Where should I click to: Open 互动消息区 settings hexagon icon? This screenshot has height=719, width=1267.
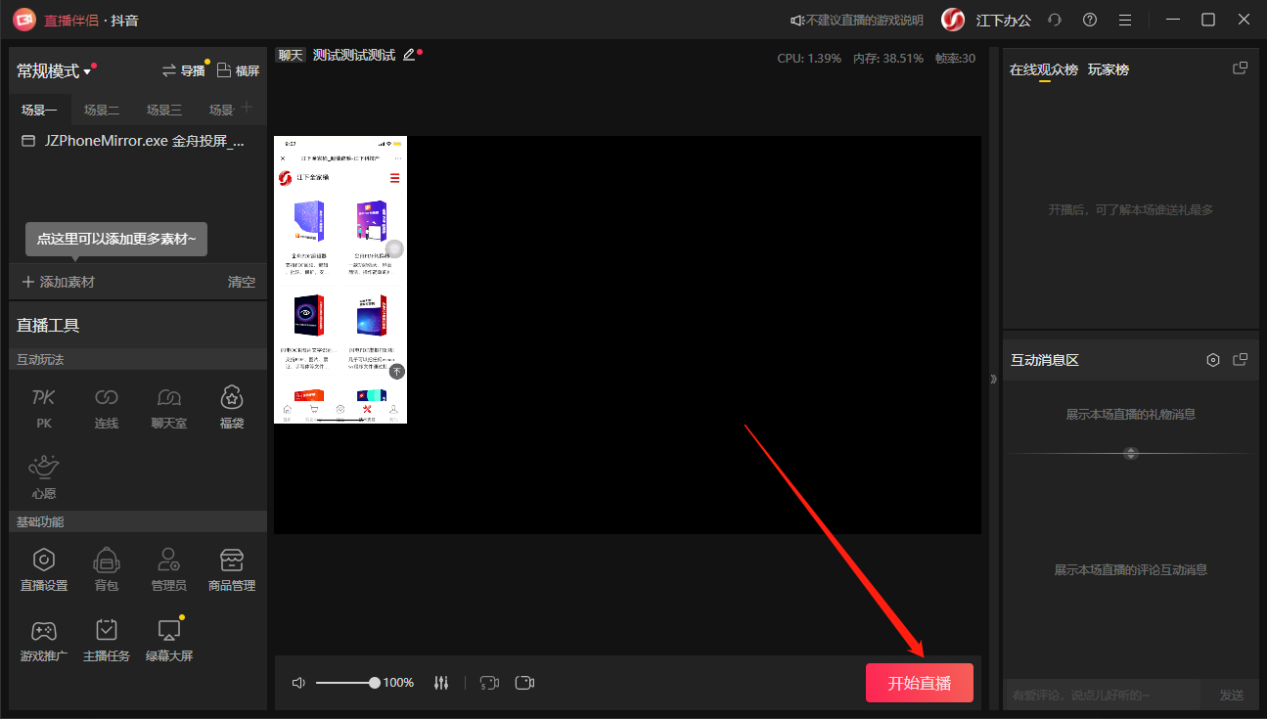coord(1213,360)
